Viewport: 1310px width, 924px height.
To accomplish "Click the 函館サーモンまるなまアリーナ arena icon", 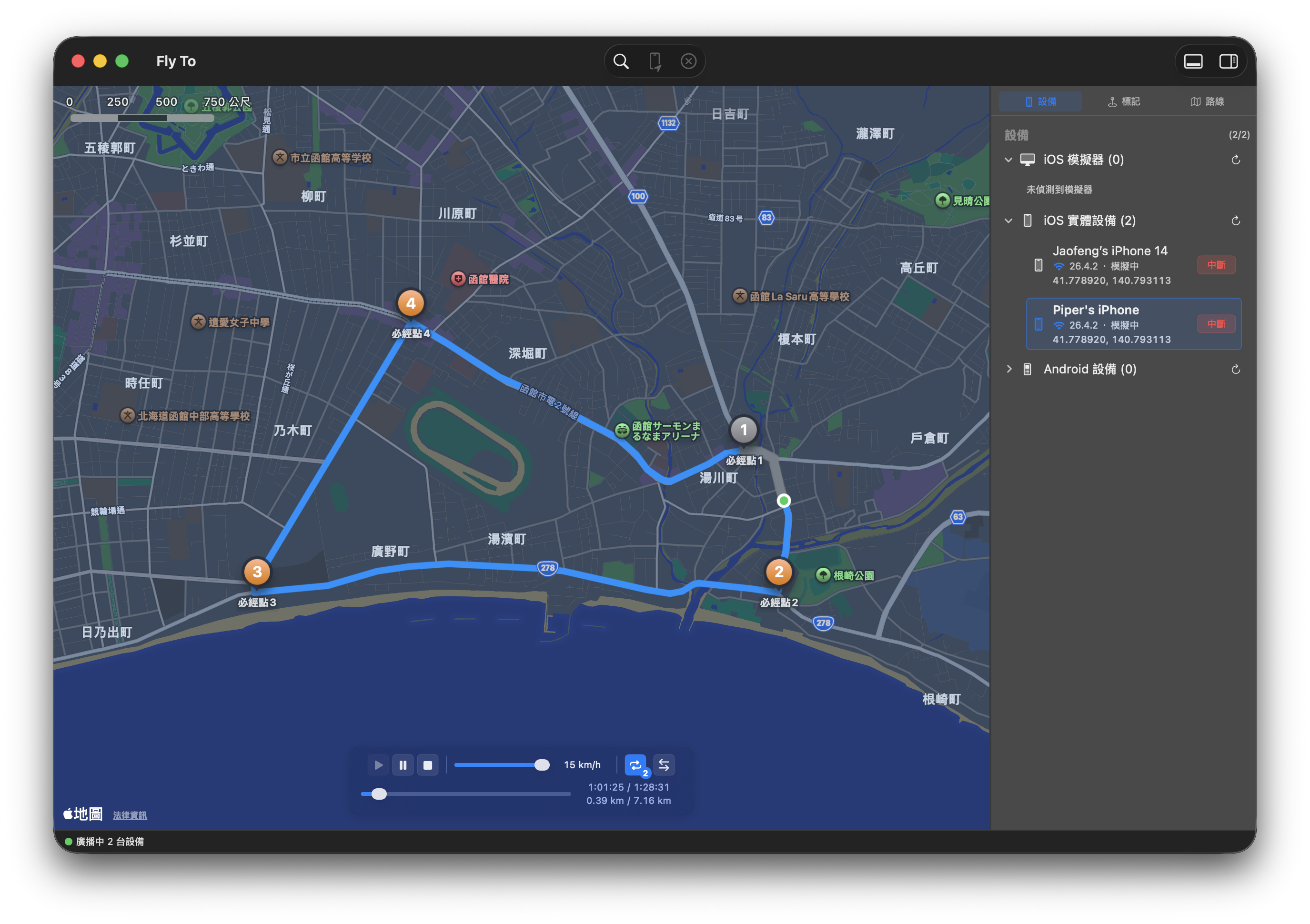I will click(x=622, y=430).
